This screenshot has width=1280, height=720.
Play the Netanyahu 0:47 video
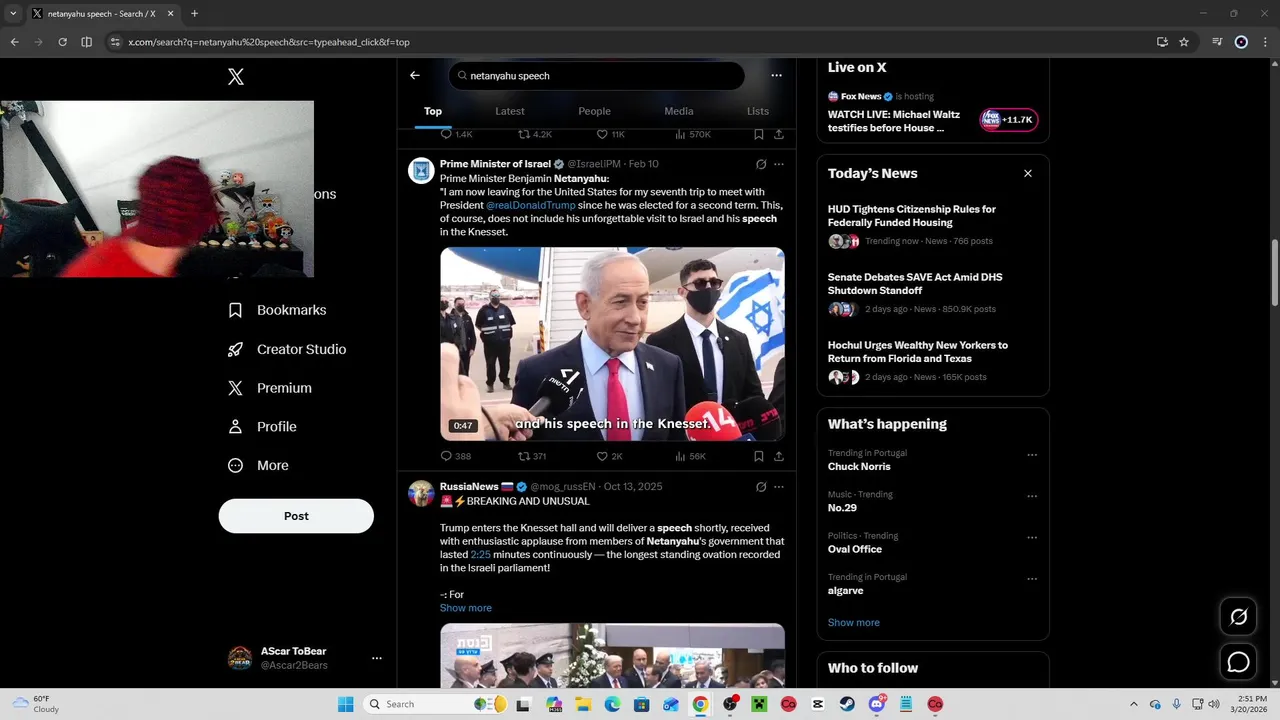(x=612, y=344)
